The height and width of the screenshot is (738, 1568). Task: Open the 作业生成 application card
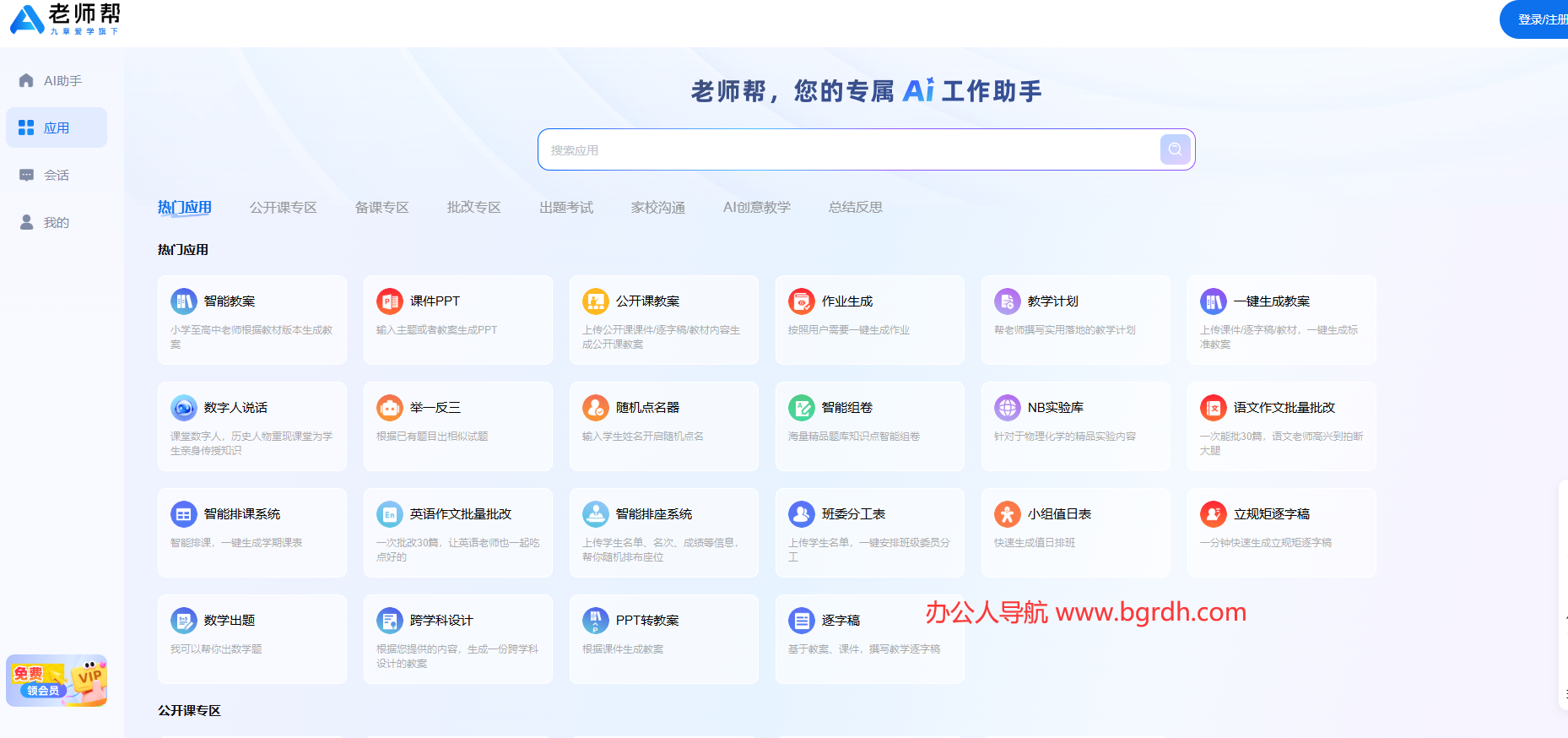(x=869, y=320)
